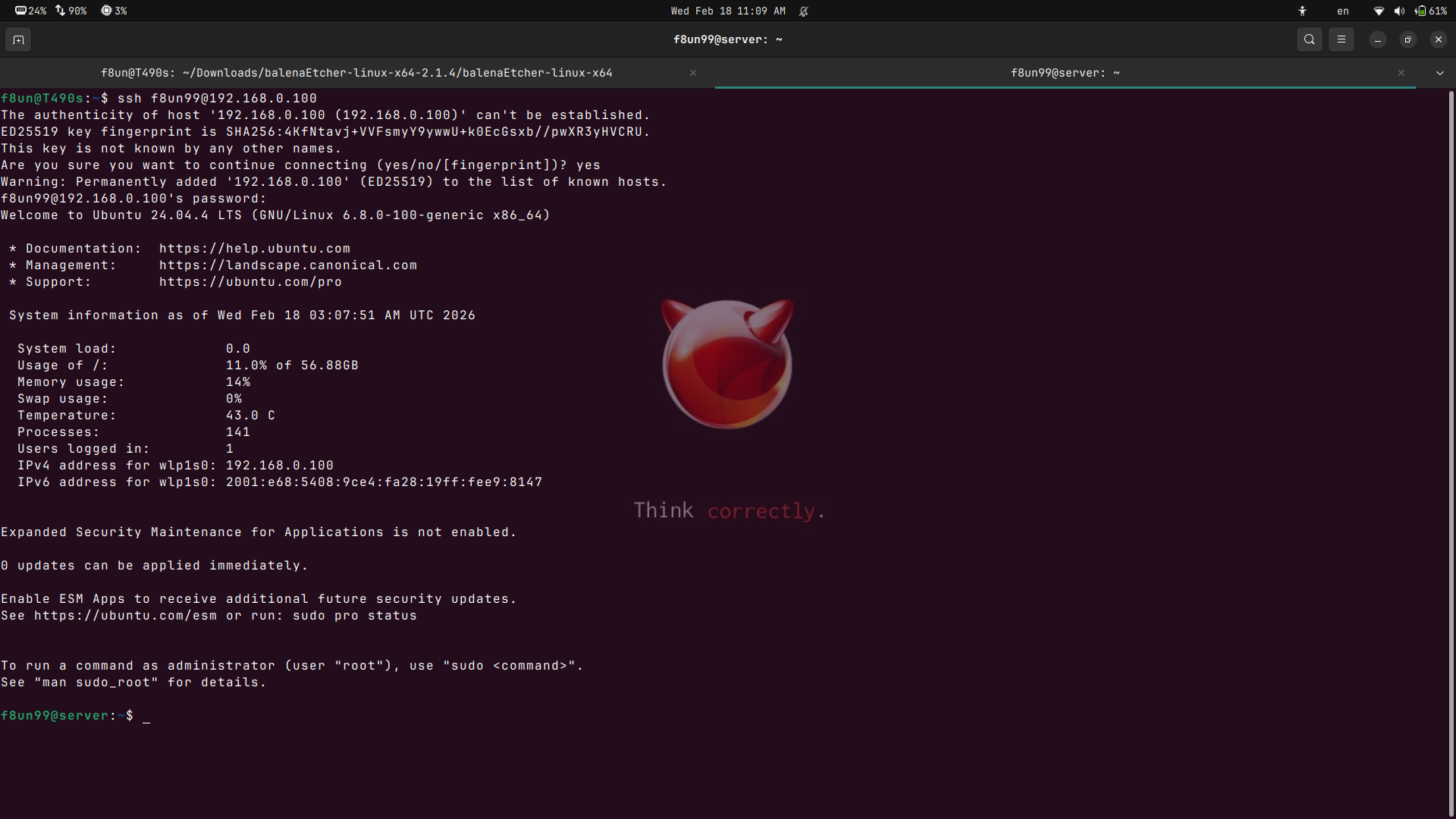Close the balenaEtcher tab

point(692,73)
